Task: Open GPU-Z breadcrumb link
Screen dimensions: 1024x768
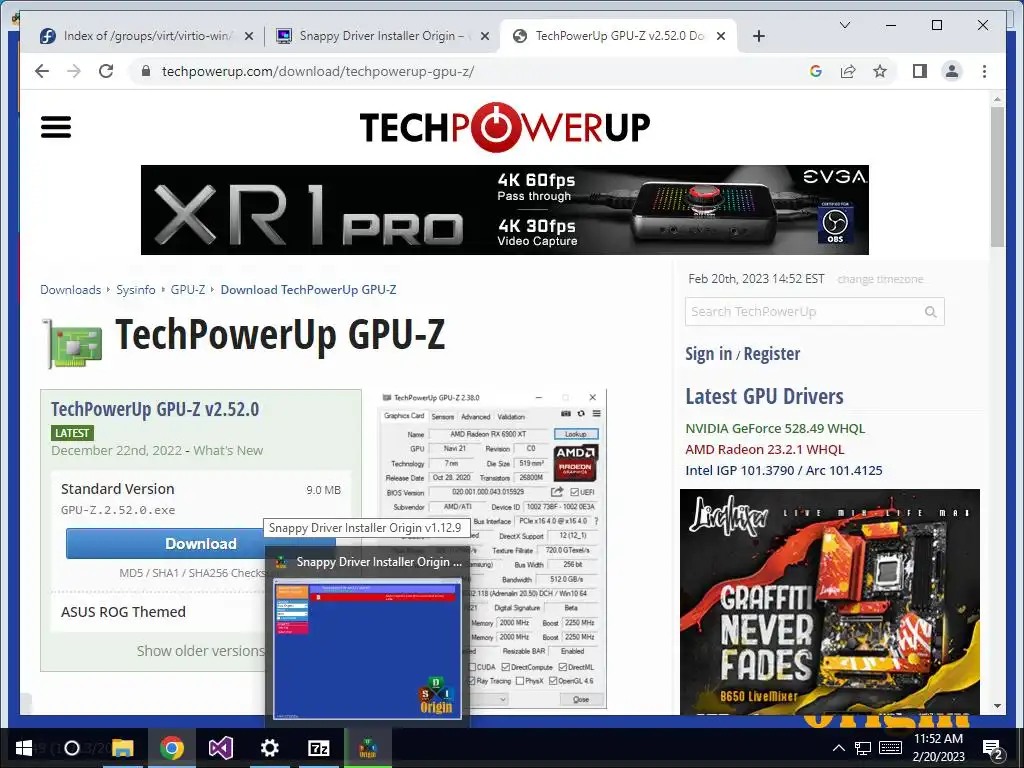Action: pyautogui.click(x=187, y=289)
